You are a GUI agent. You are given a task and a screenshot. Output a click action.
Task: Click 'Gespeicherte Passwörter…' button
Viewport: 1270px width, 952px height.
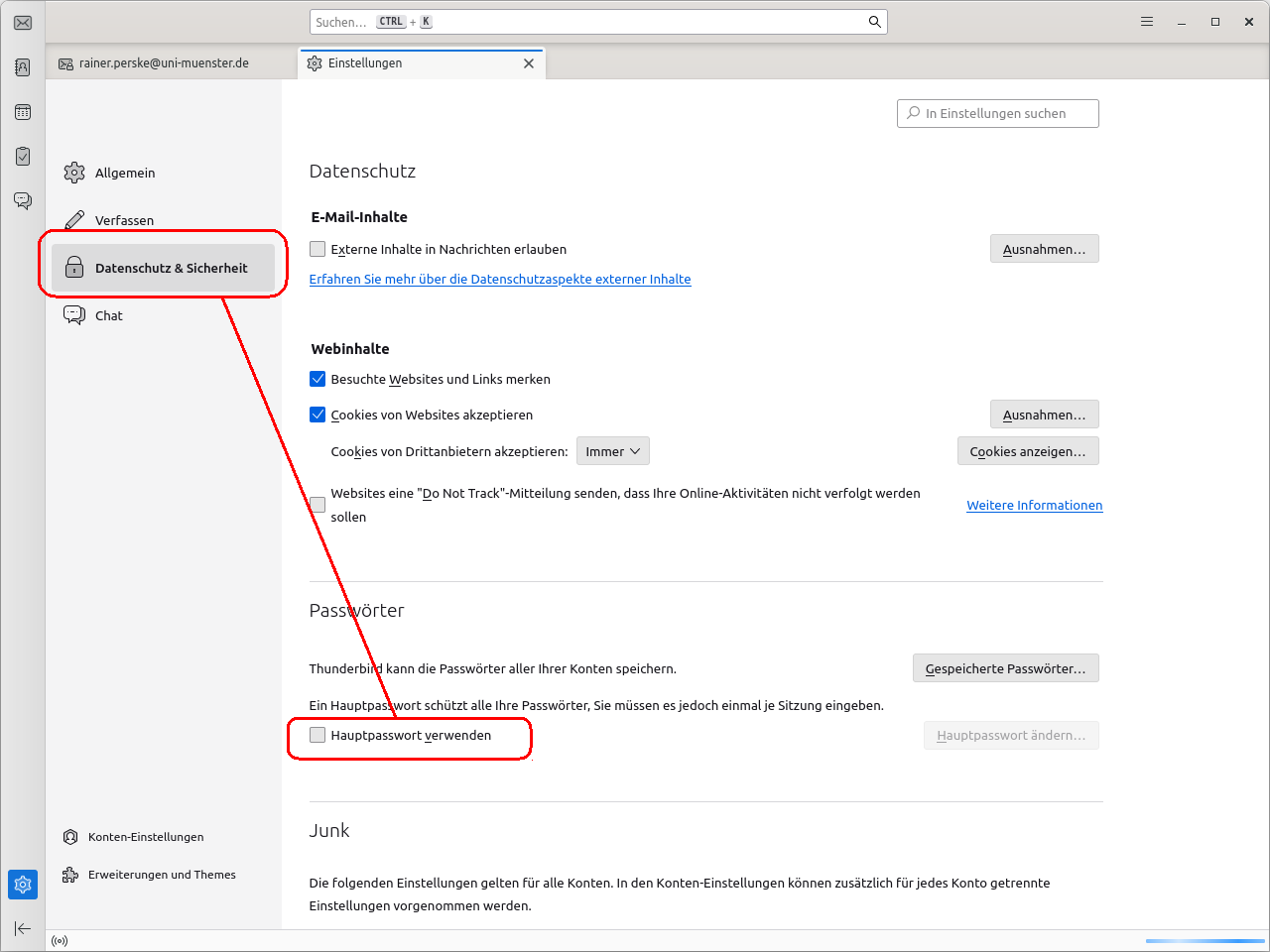click(1005, 668)
